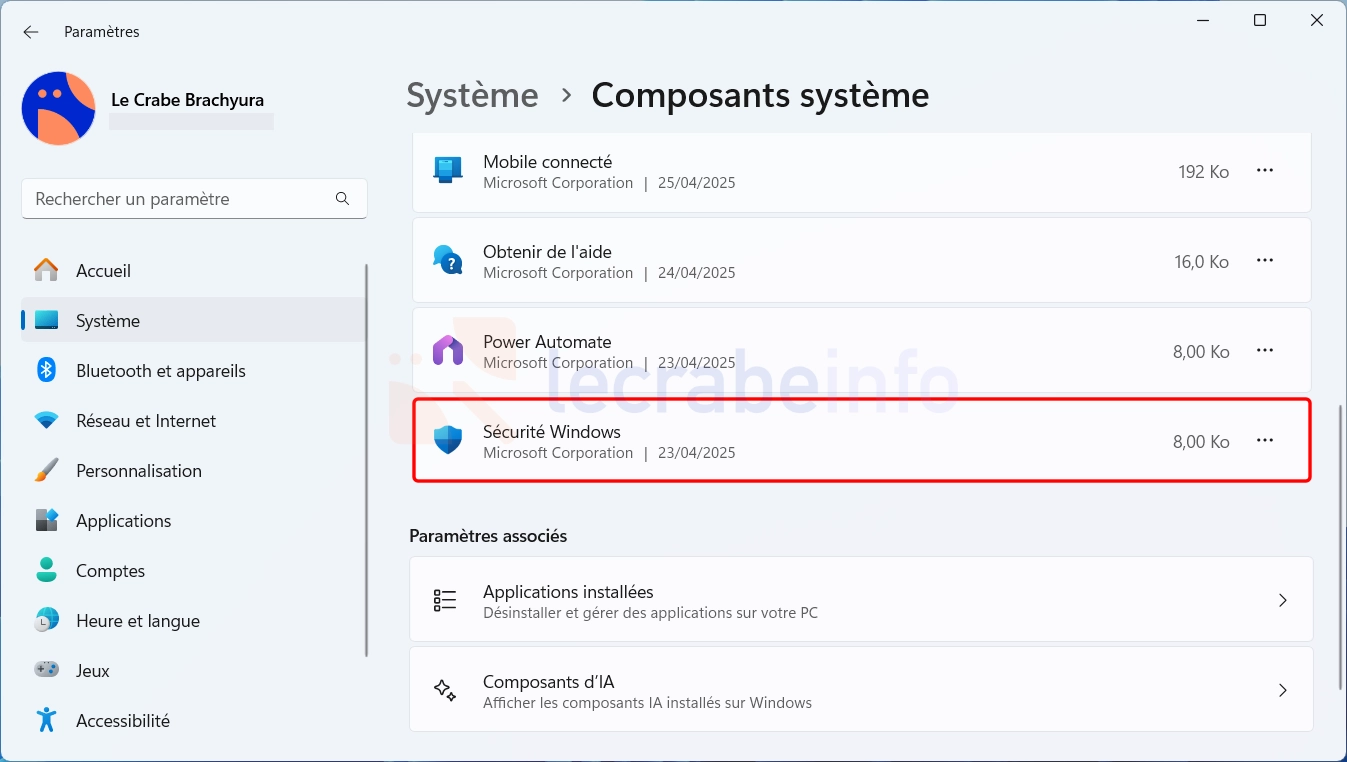The height and width of the screenshot is (762, 1347).
Task: Open more options for Mobile connecté
Action: coord(1264,171)
